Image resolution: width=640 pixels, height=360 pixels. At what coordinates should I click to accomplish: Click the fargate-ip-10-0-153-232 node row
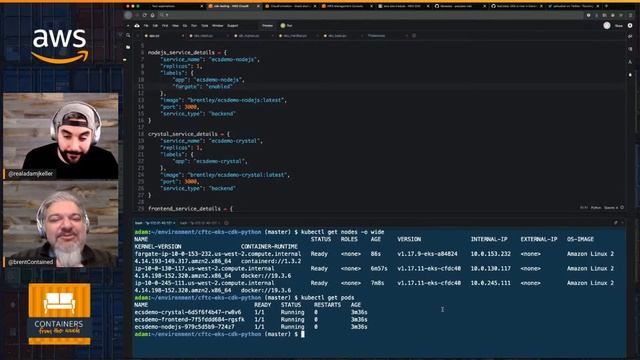[x=374, y=258]
